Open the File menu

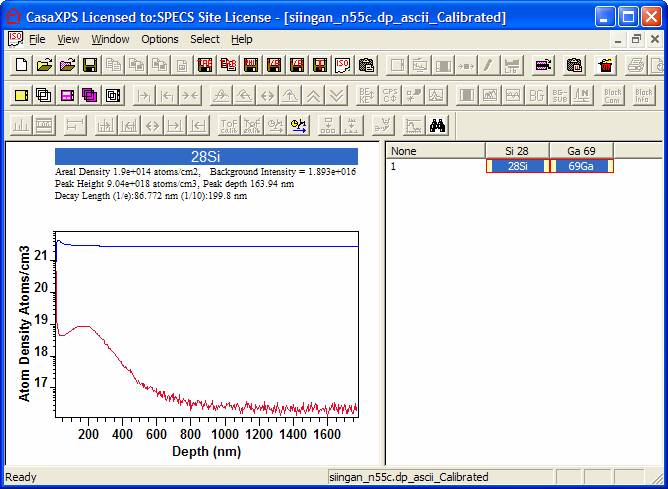[x=37, y=39]
